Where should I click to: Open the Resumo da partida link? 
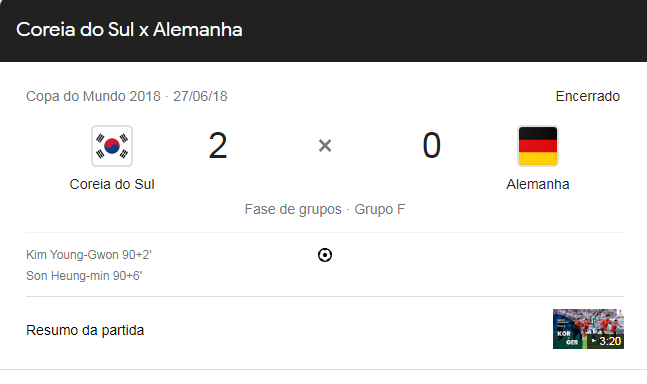point(85,330)
